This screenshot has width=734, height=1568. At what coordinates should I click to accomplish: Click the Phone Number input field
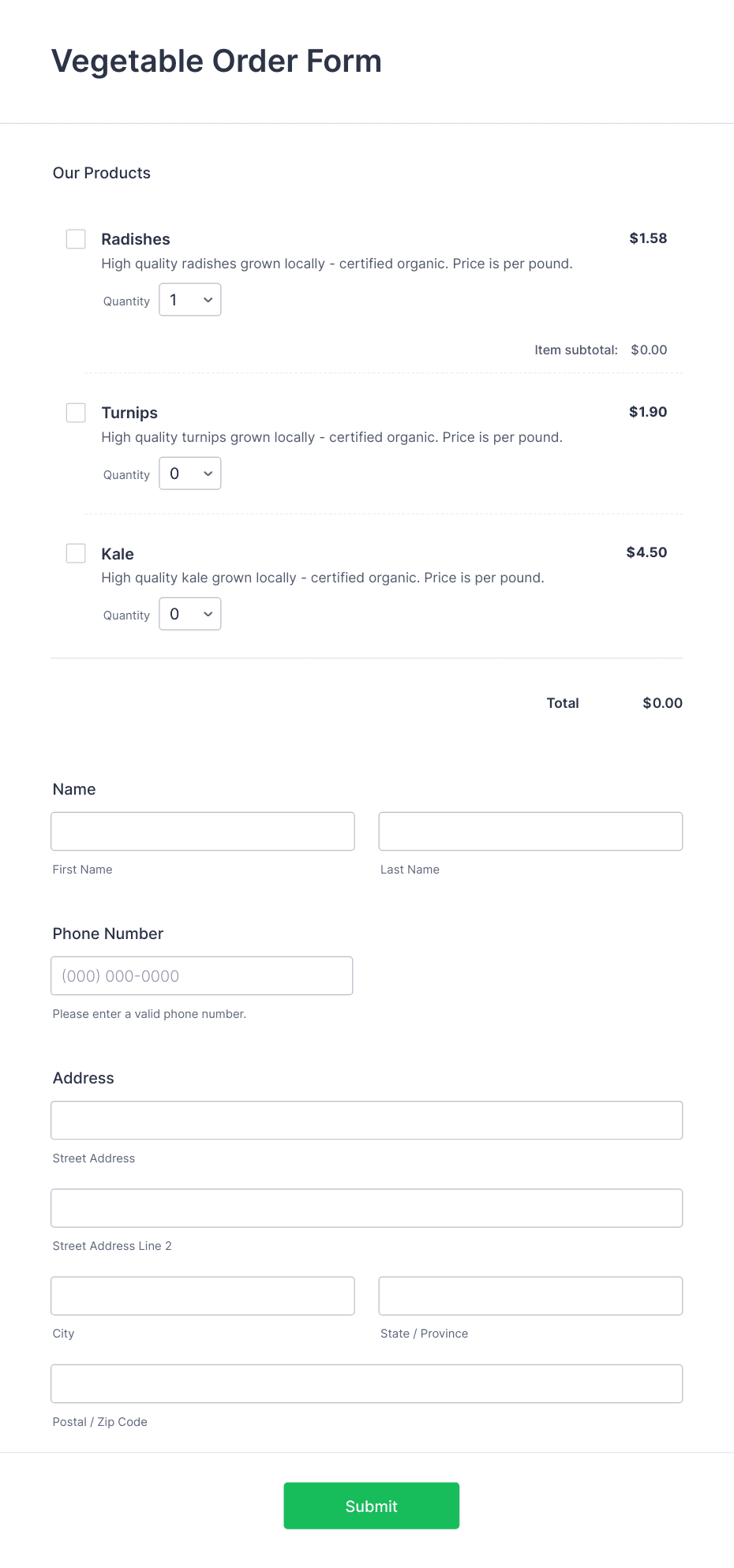tap(202, 975)
